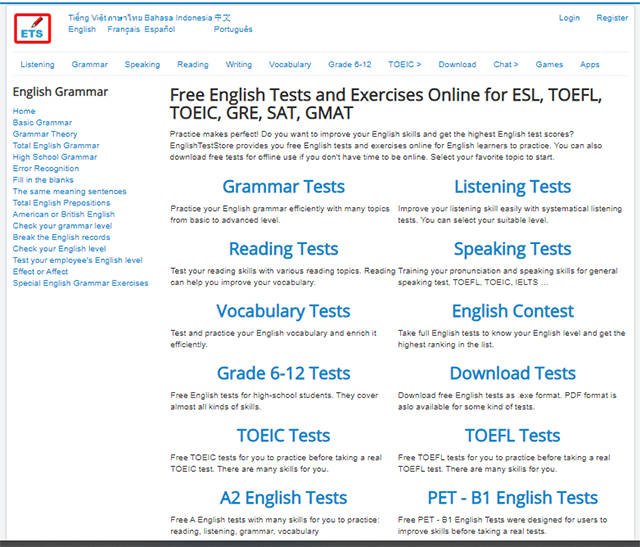Viewport: 640px width, 547px height.
Task: Switch language to English
Action: (82, 29)
